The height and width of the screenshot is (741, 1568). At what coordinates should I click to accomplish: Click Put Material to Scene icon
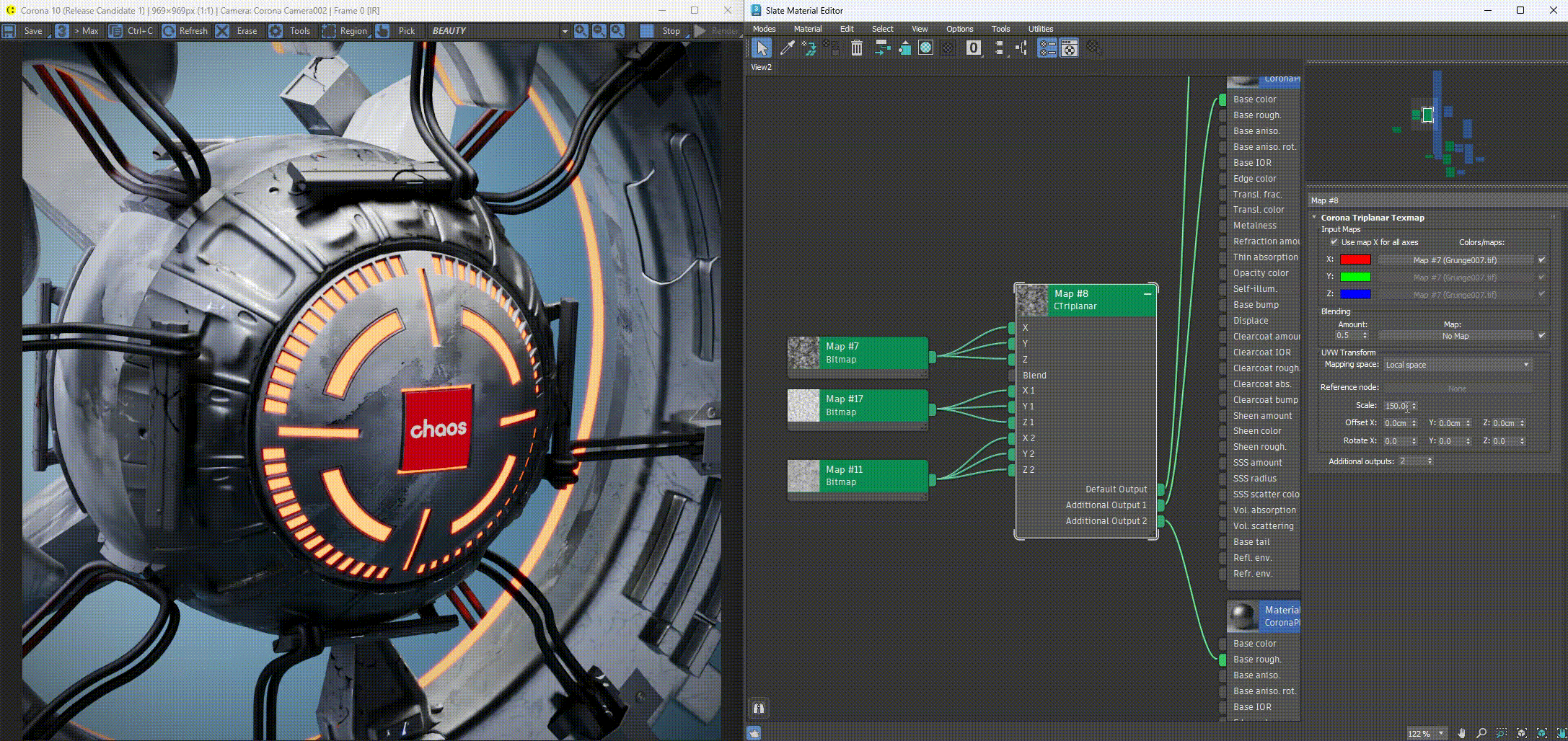[809, 48]
